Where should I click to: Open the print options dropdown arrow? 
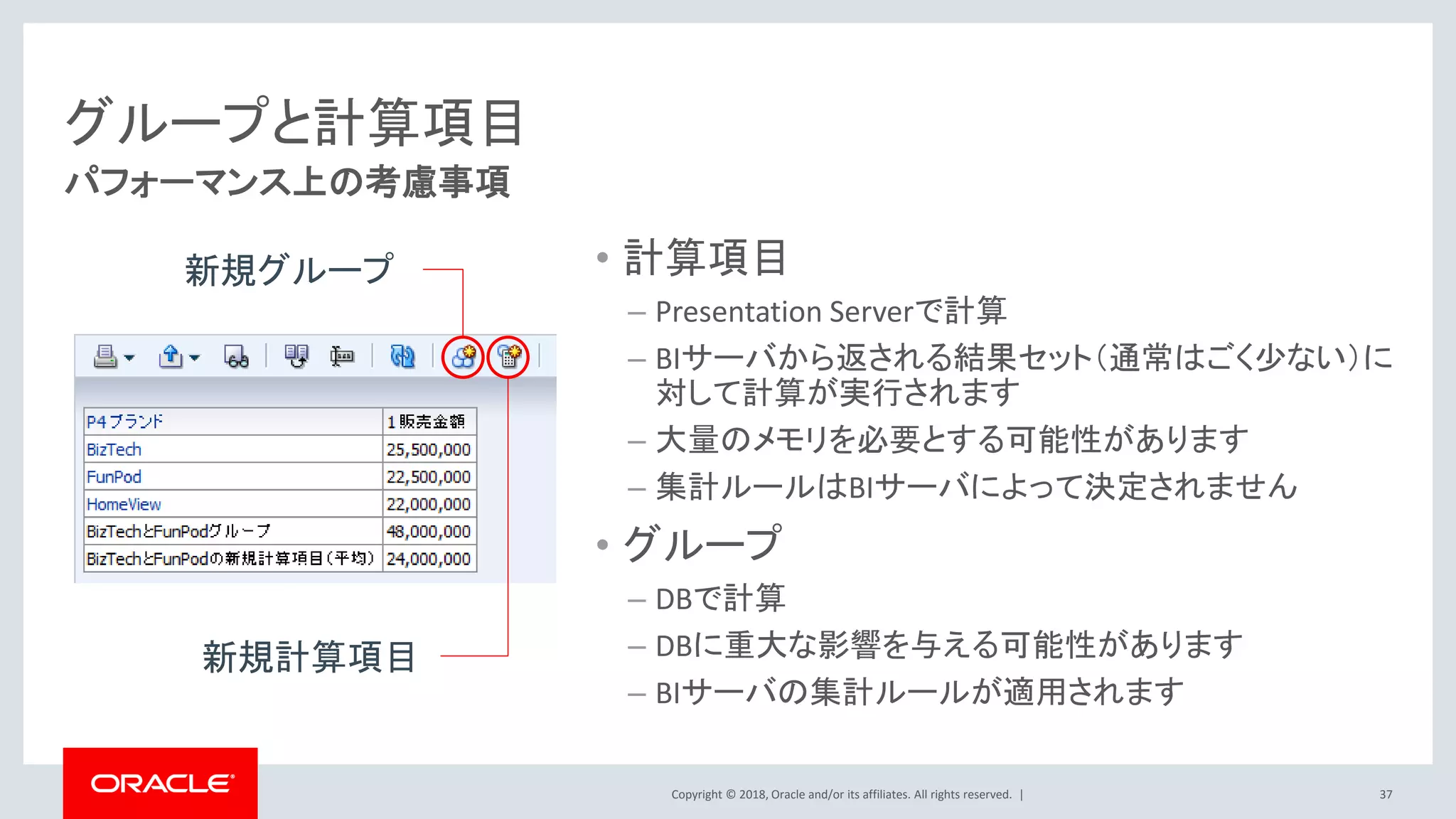[129, 358]
